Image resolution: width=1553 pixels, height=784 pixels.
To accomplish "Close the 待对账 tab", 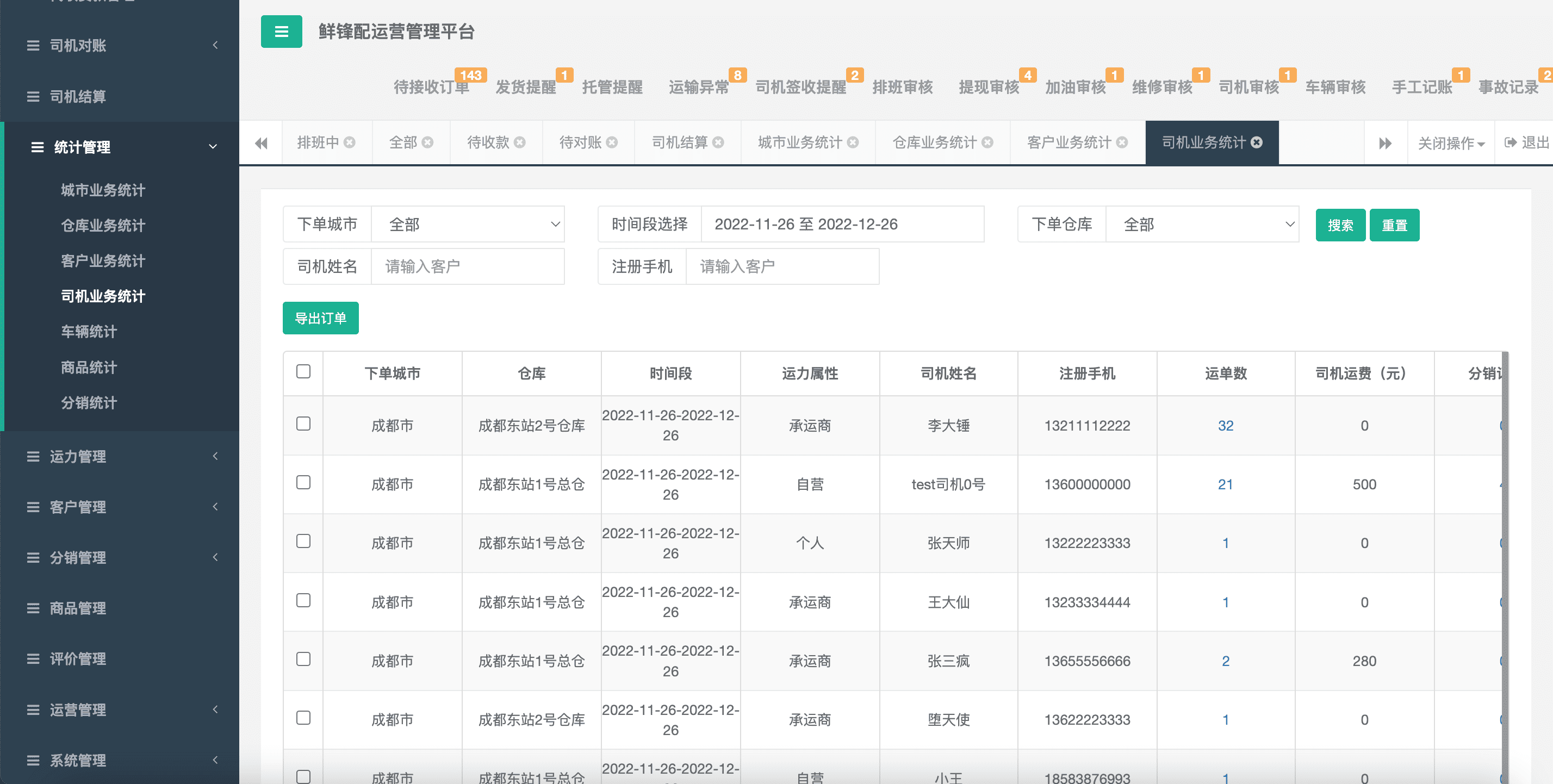I will tap(612, 142).
